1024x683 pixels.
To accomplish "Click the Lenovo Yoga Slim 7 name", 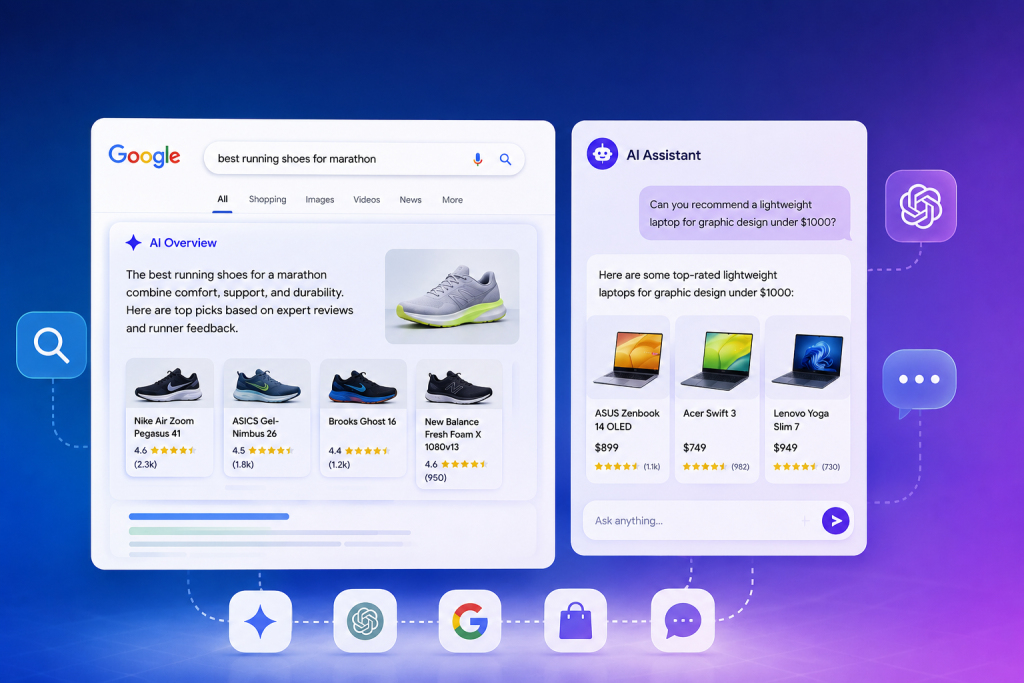I will click(x=801, y=420).
